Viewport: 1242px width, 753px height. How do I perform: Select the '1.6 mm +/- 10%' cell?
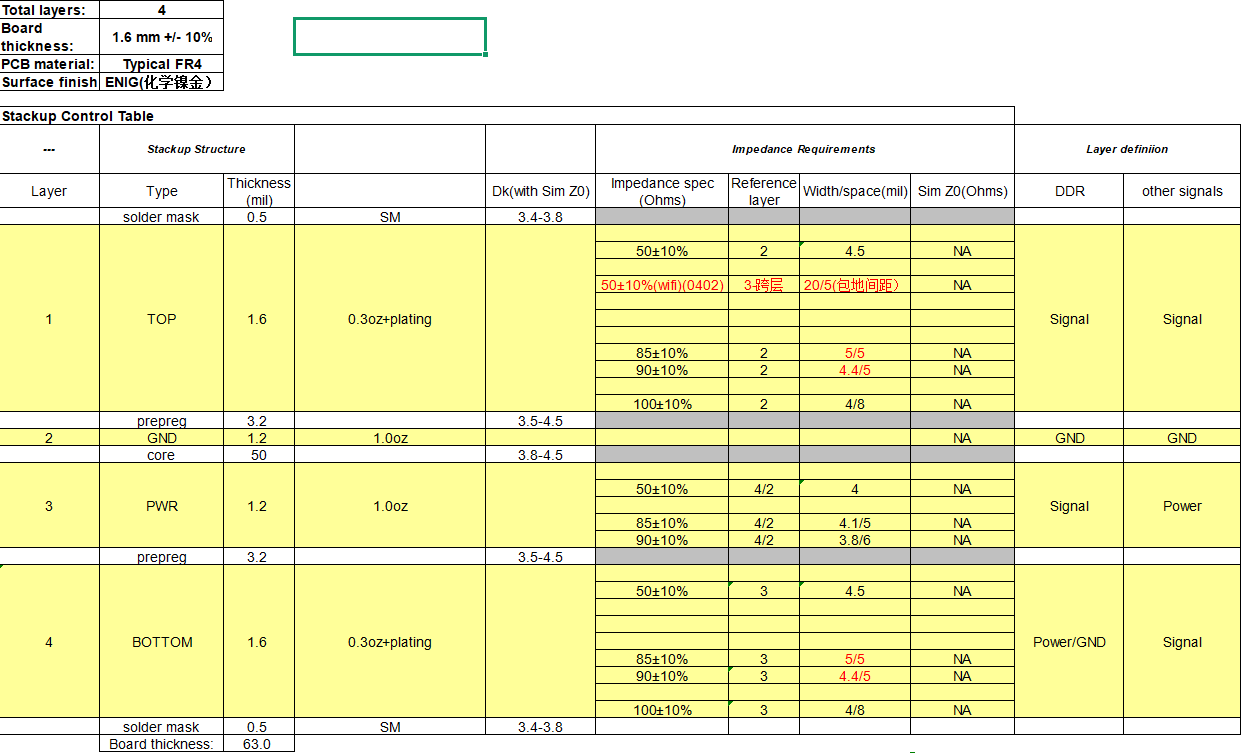pos(162,37)
